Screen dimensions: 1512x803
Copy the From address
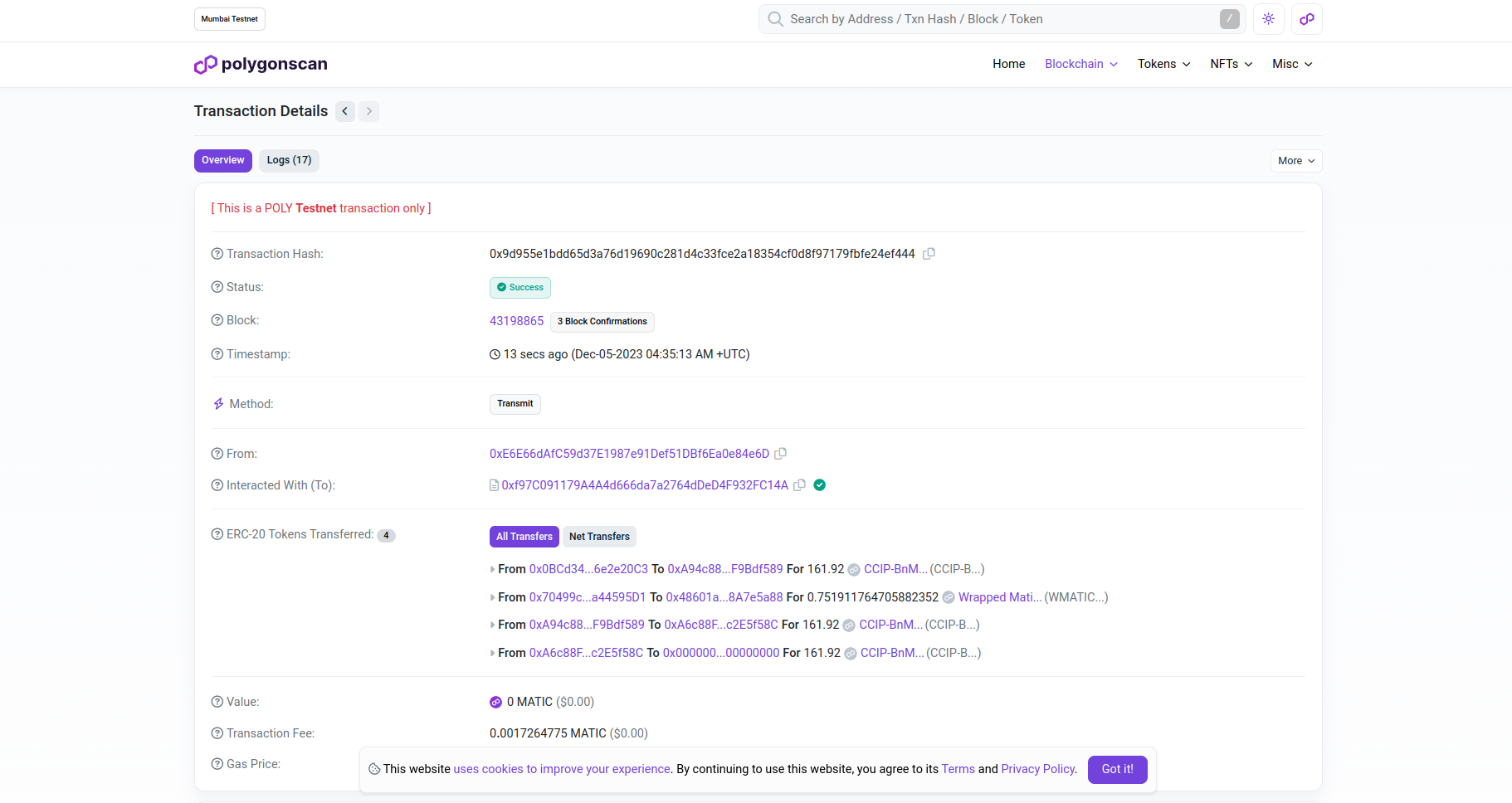point(781,454)
